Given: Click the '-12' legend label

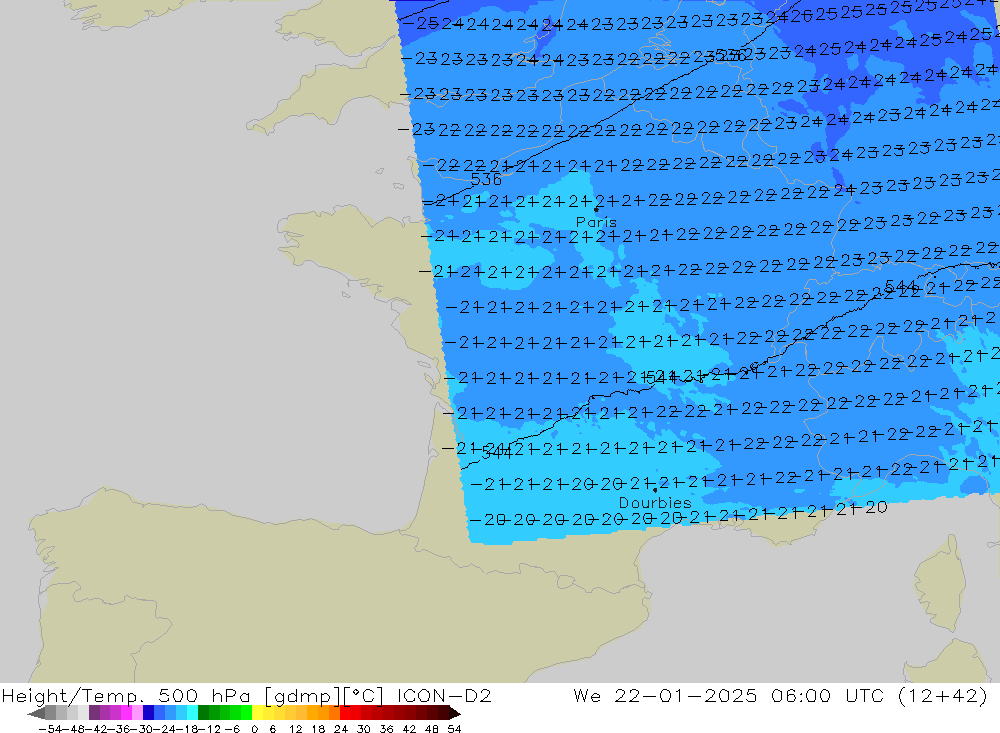Looking at the screenshot, I should click(x=207, y=729).
